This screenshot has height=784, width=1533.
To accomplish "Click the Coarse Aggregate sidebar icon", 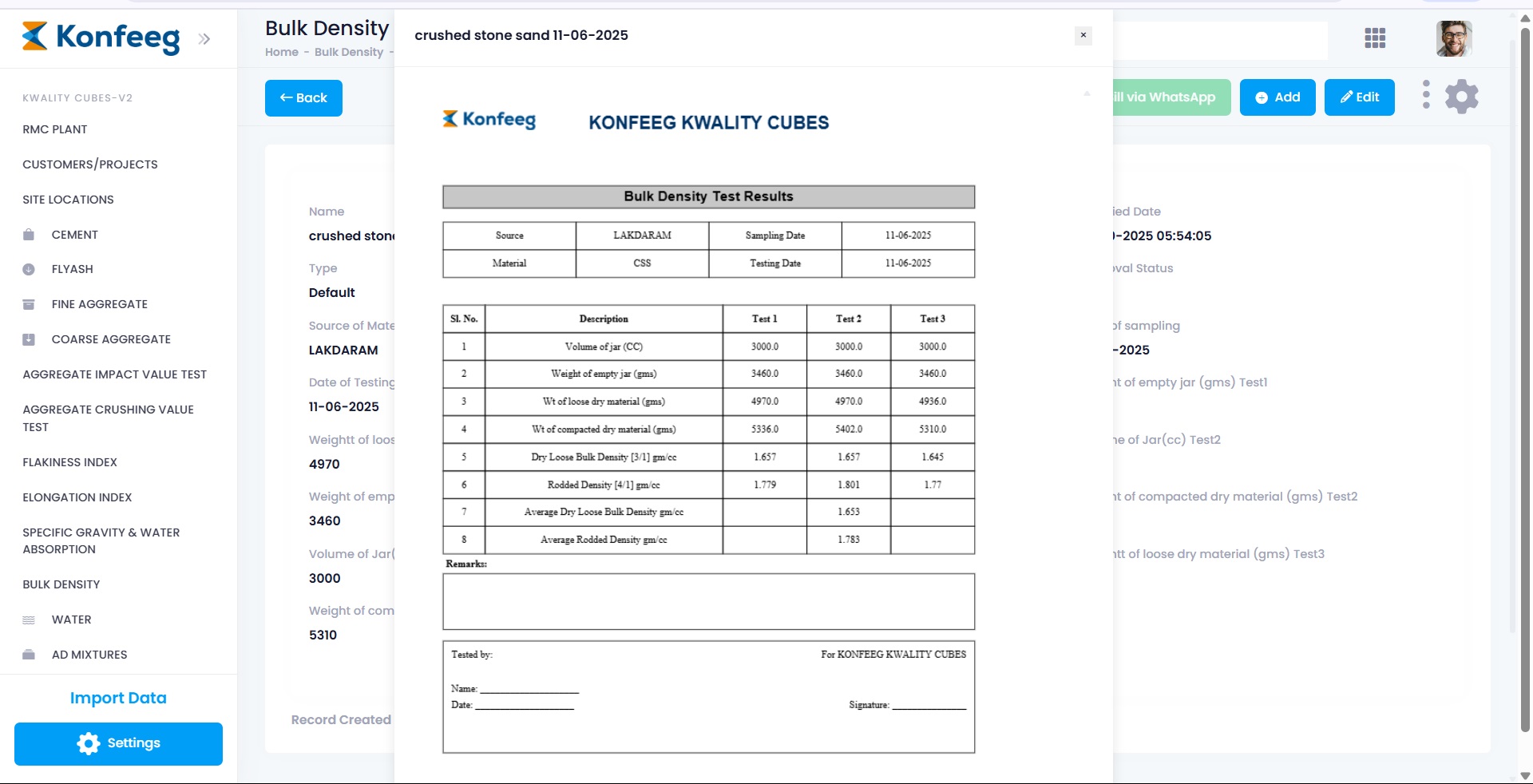I will 29,339.
